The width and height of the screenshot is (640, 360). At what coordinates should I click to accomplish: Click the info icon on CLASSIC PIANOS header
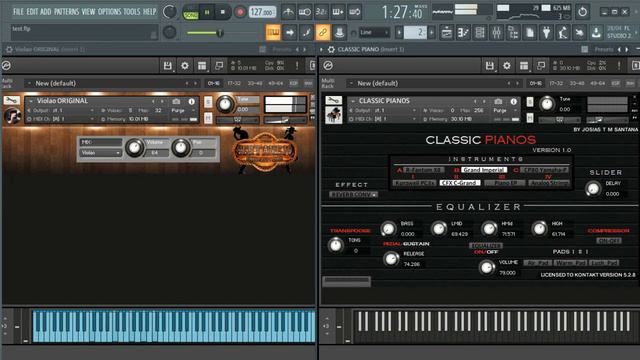click(x=513, y=101)
